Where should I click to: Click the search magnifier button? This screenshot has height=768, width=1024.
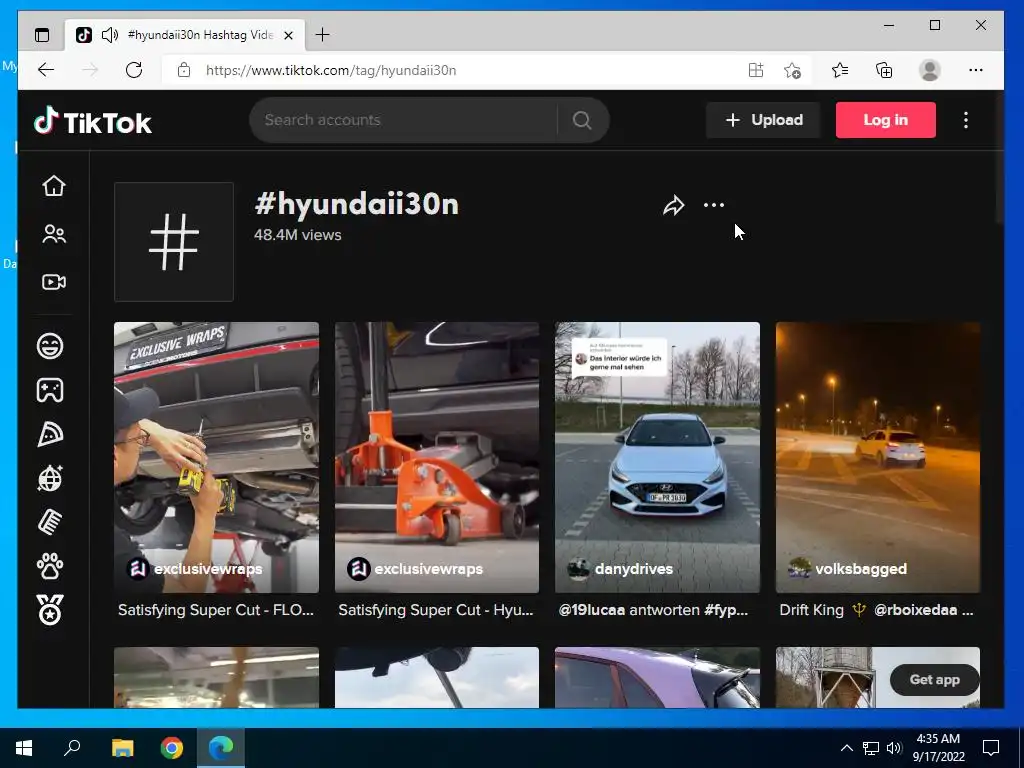click(x=582, y=120)
